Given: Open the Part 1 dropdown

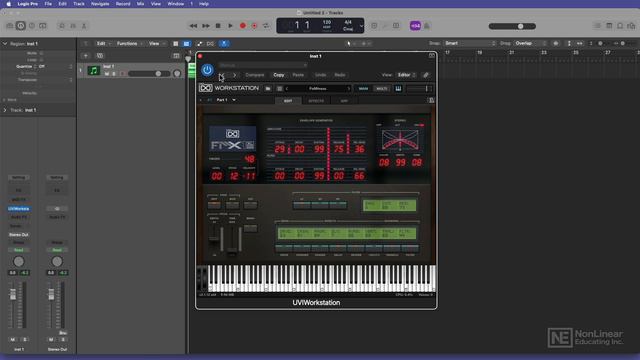Looking at the screenshot, I should (x=234, y=100).
